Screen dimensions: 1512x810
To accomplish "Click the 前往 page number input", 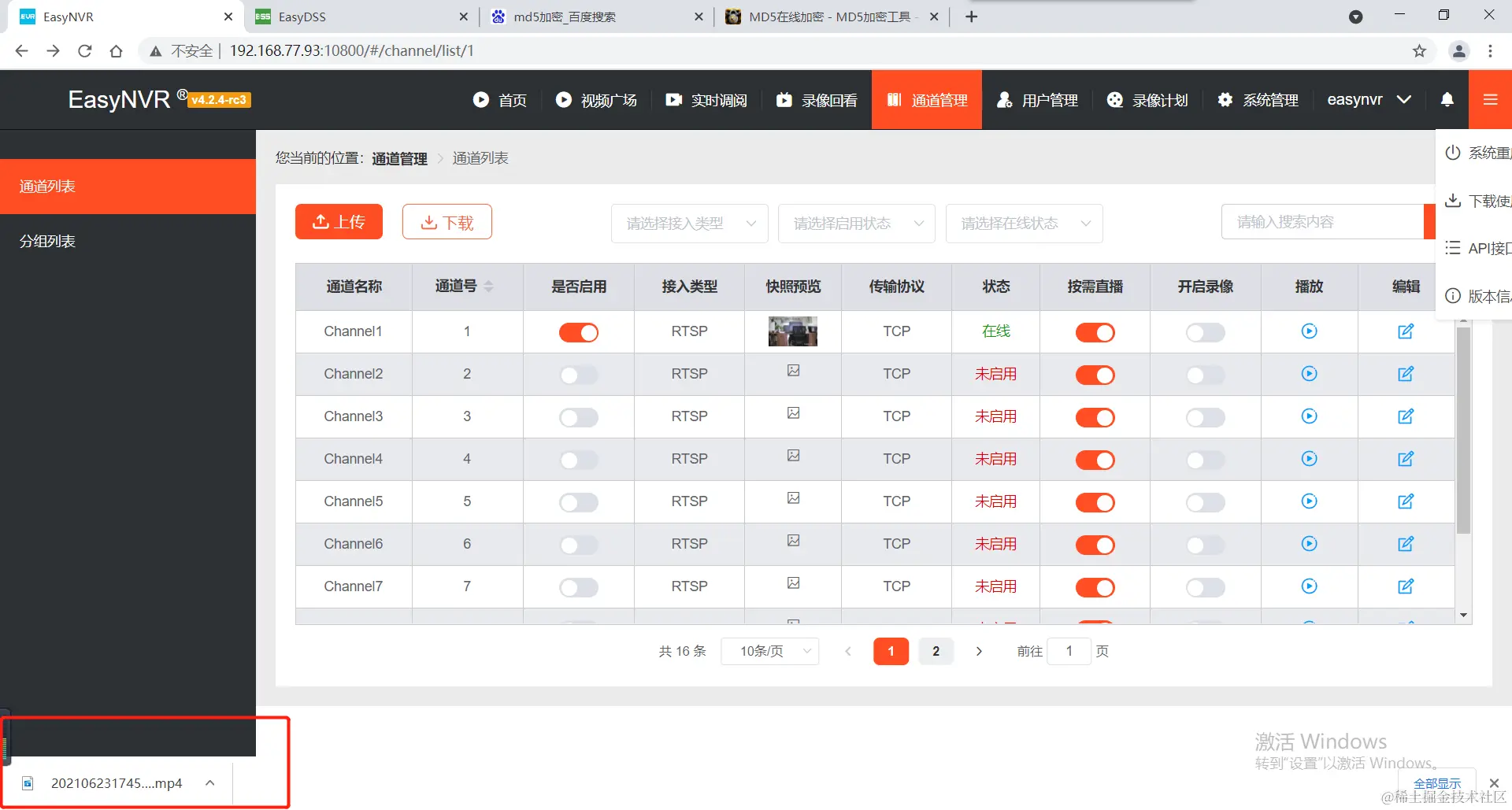I will point(1069,651).
